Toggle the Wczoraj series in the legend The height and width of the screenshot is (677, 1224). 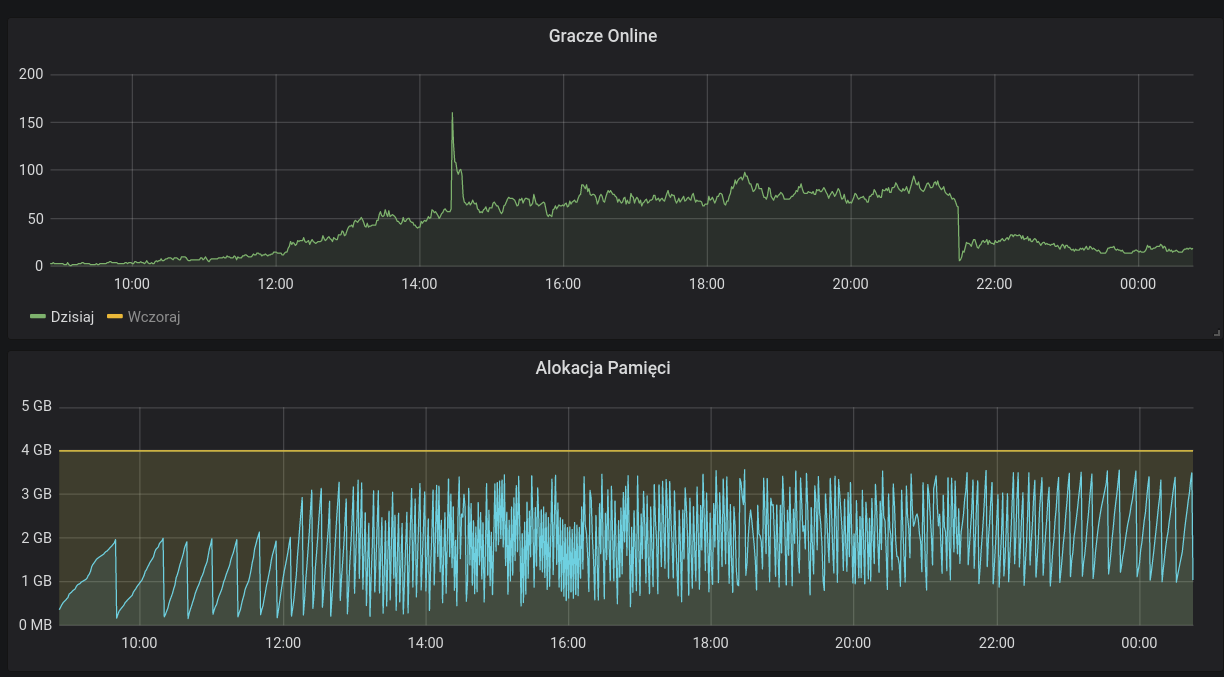tap(153, 317)
